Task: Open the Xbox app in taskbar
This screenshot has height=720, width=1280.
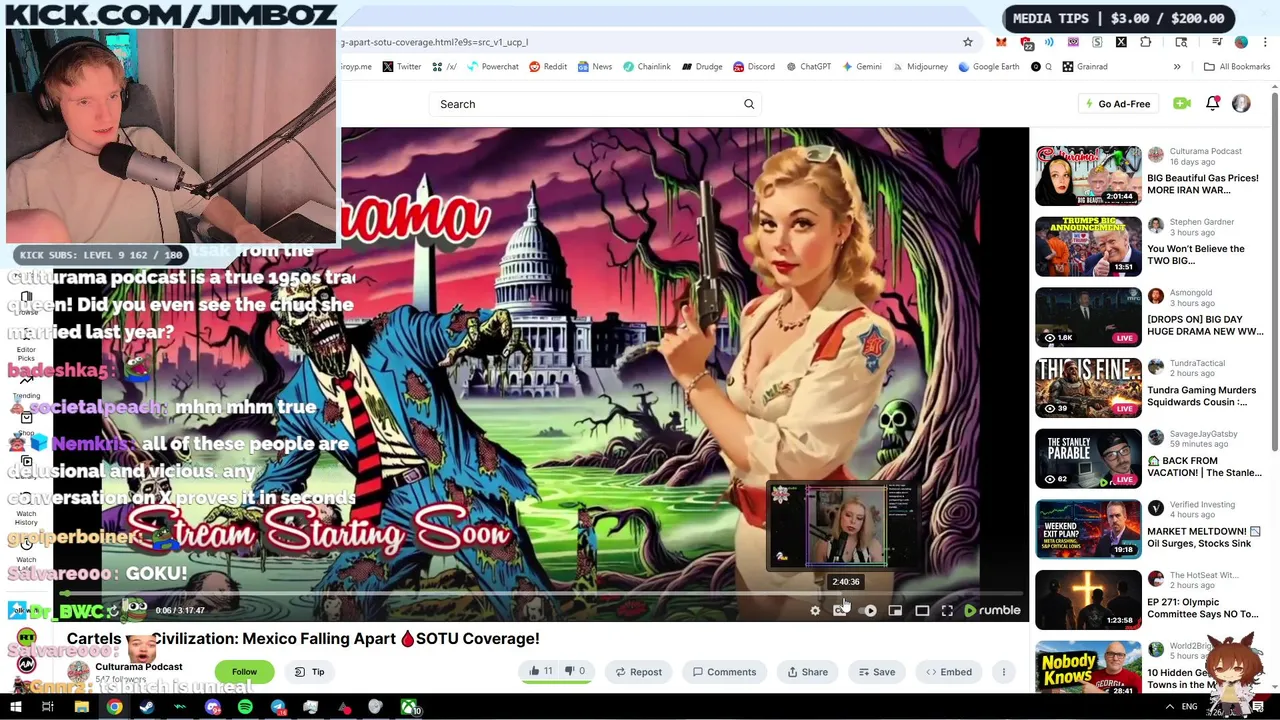Action: [409, 708]
